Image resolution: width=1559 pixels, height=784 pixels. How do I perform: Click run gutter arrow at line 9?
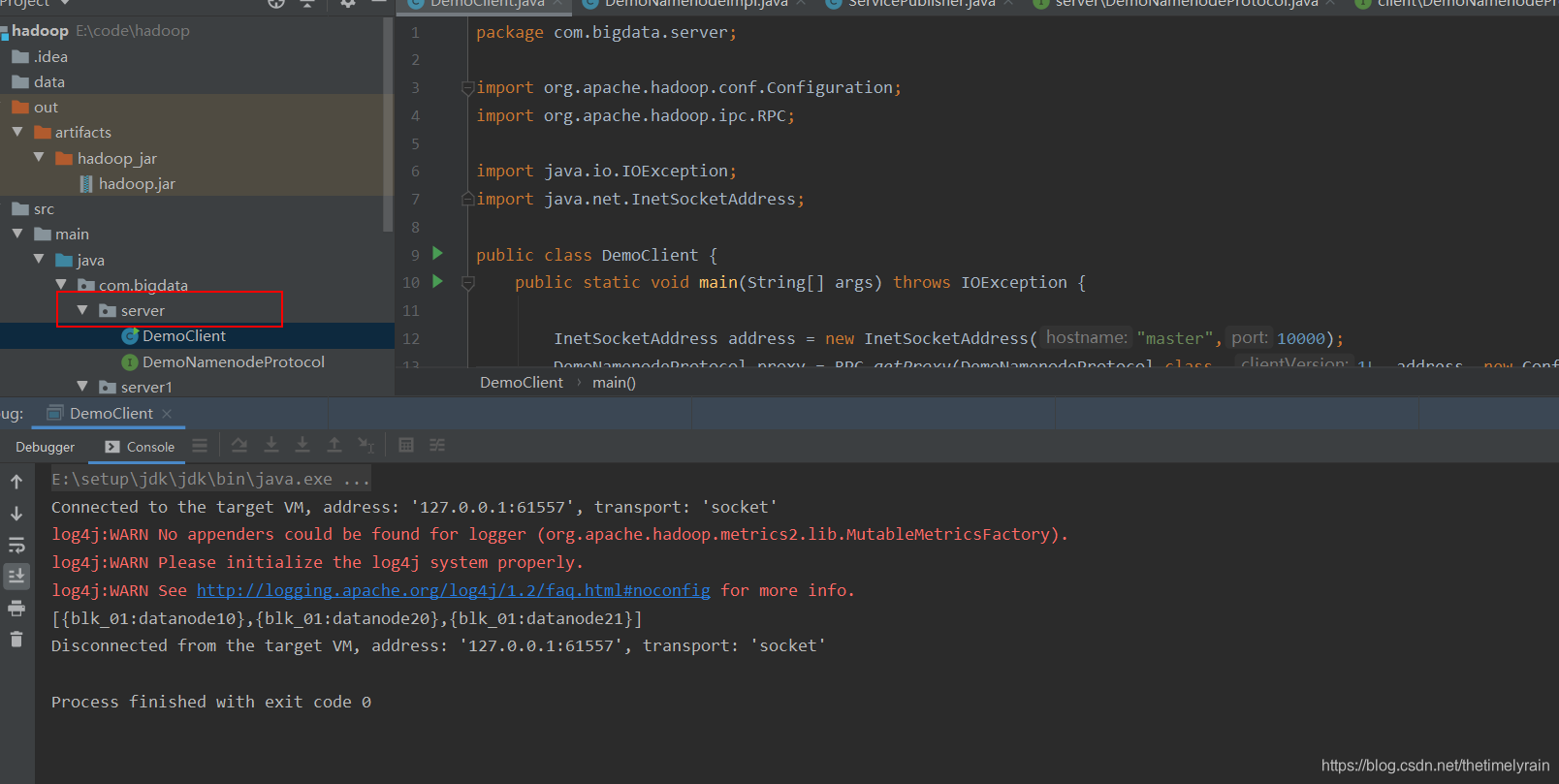pyautogui.click(x=437, y=253)
